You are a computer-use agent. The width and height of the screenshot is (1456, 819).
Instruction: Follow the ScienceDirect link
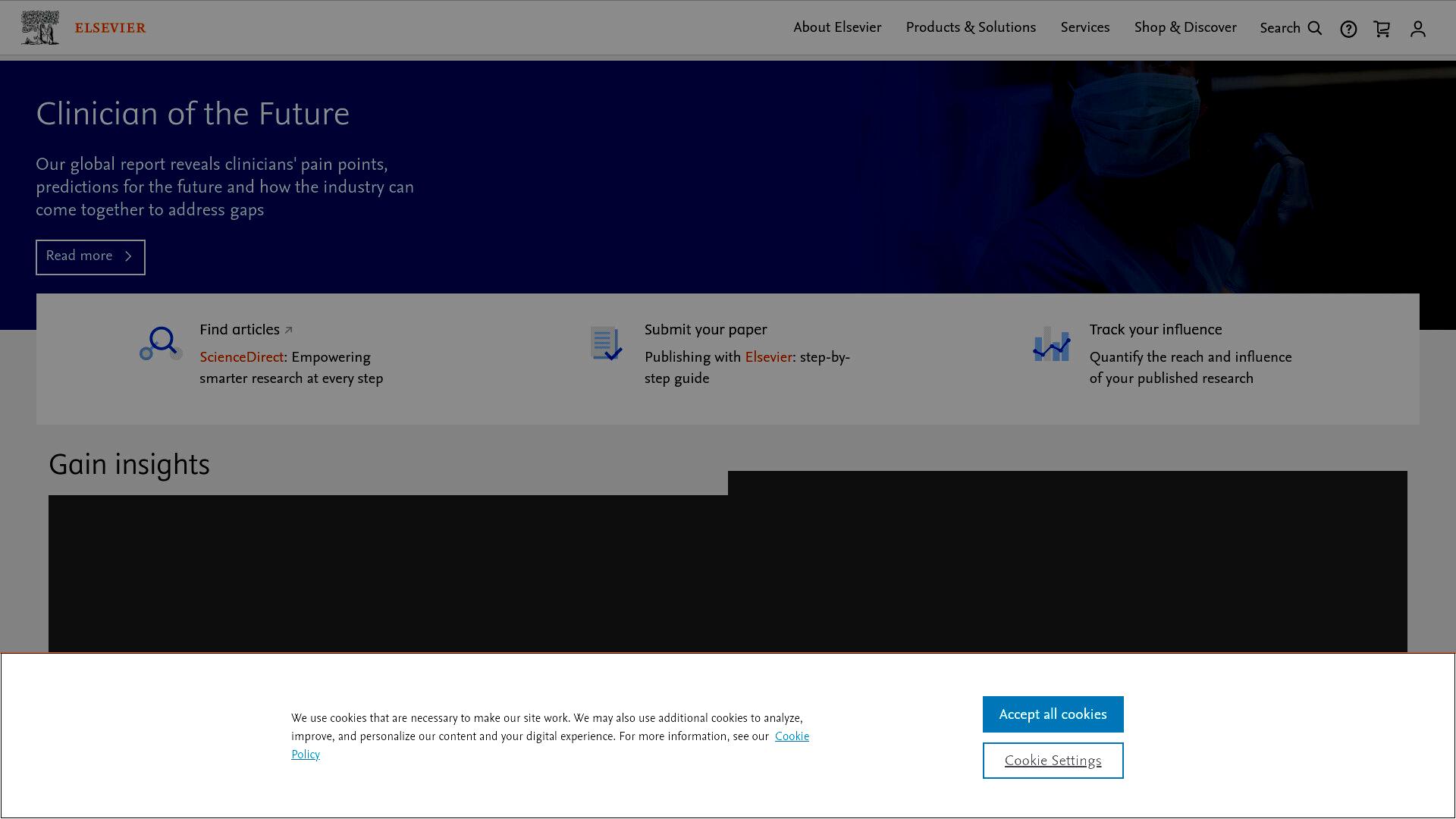pyautogui.click(x=241, y=357)
